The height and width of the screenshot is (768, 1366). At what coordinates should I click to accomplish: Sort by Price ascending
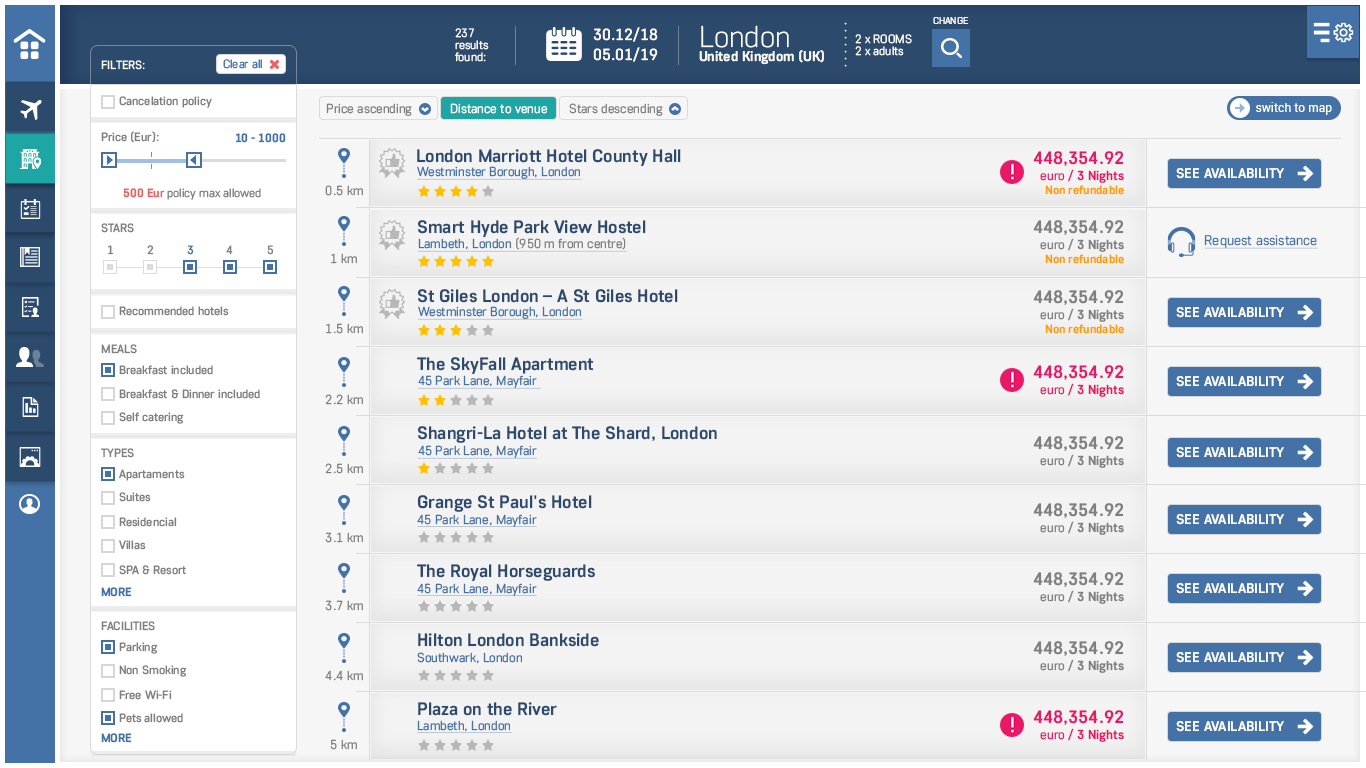pos(379,109)
